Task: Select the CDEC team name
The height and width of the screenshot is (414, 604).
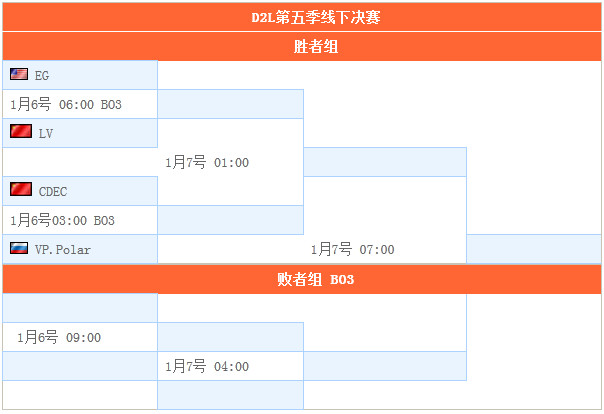Action: 53,191
